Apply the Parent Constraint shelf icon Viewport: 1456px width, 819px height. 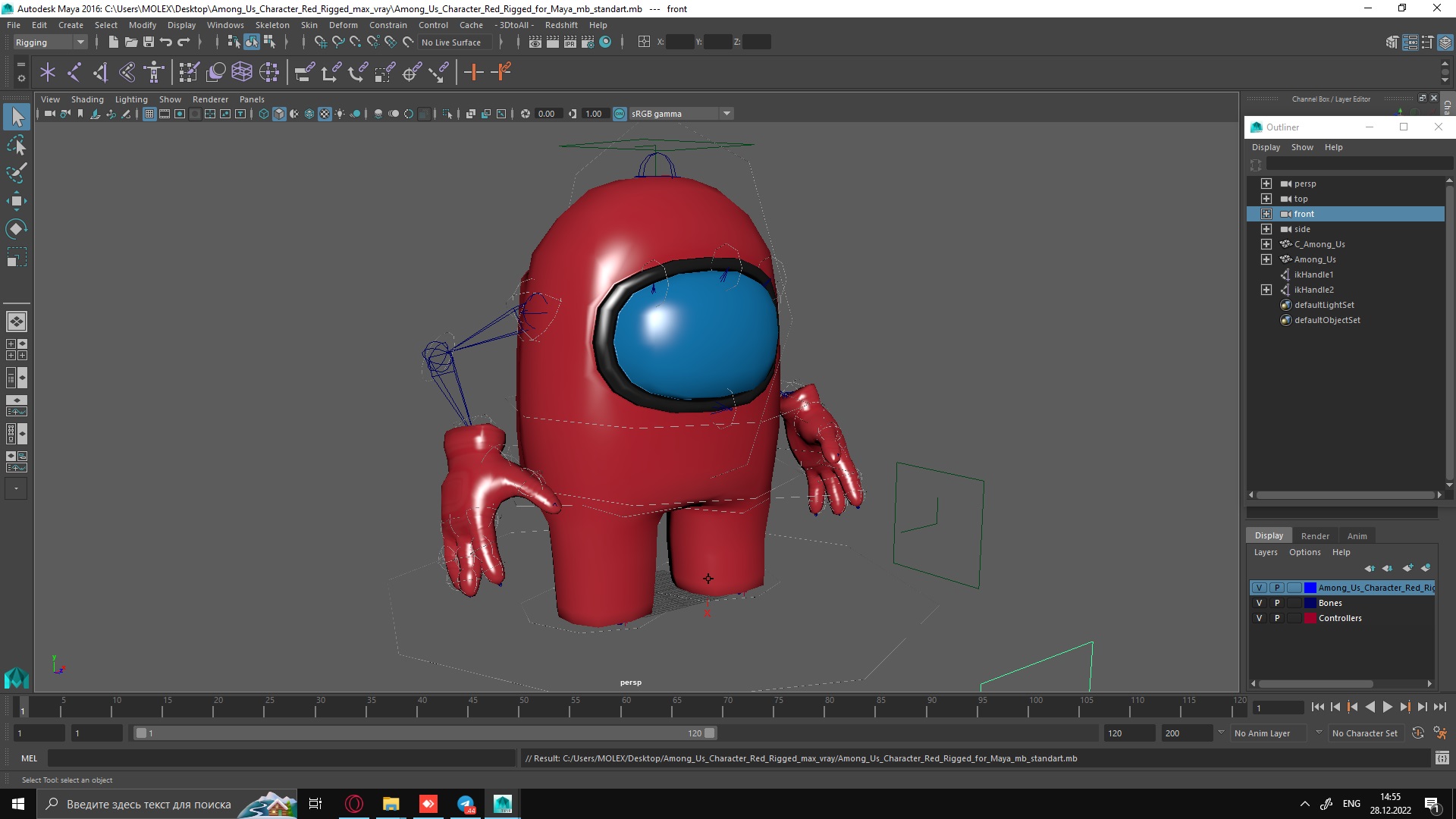(x=305, y=73)
